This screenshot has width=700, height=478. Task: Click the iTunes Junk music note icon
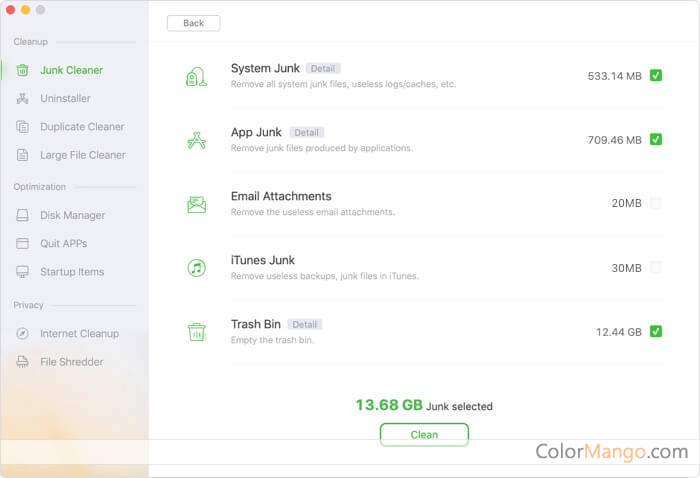(196, 268)
